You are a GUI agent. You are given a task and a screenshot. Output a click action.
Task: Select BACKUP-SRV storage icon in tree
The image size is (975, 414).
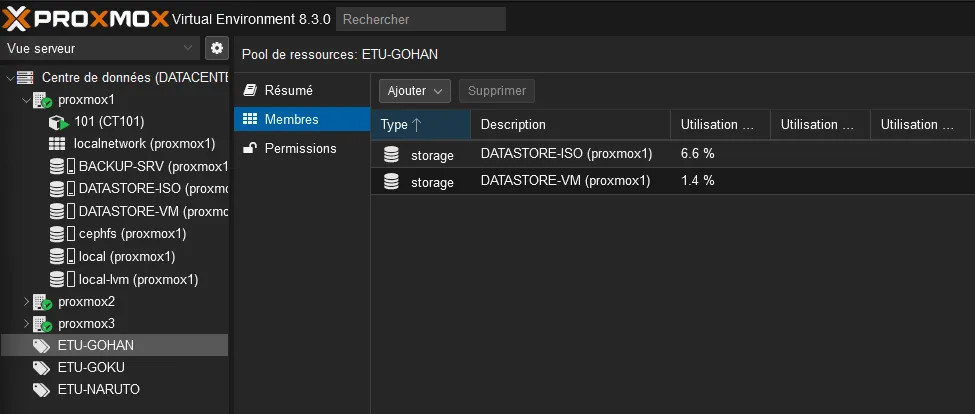[57, 166]
